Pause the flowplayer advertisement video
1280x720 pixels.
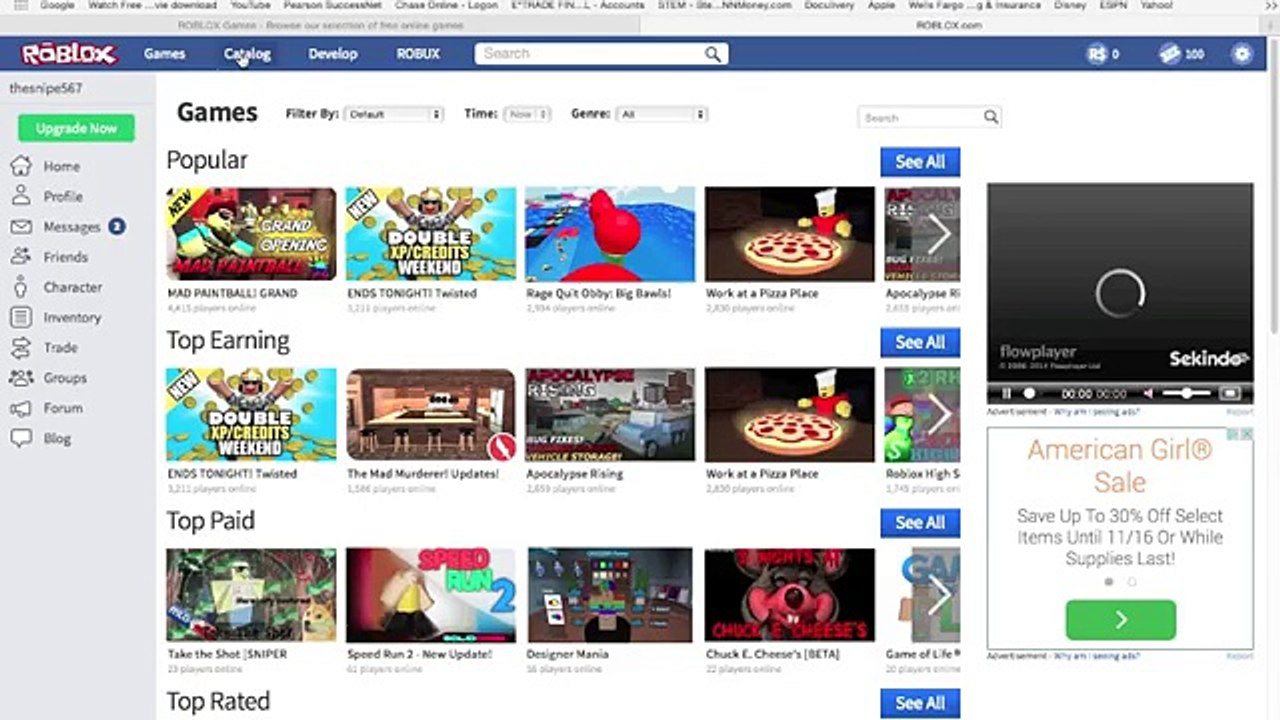pos(1007,394)
